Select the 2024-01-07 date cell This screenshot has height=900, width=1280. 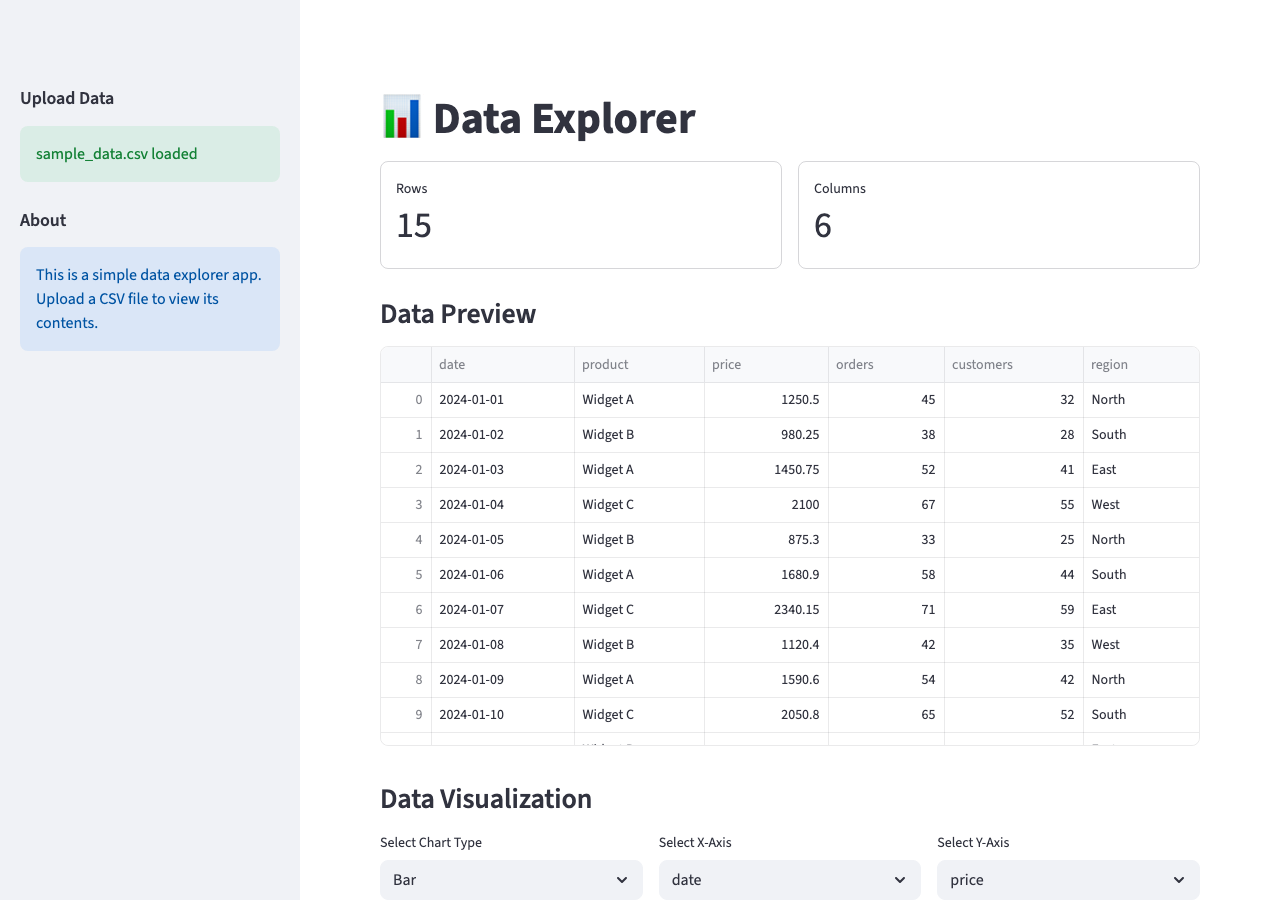(x=472, y=610)
